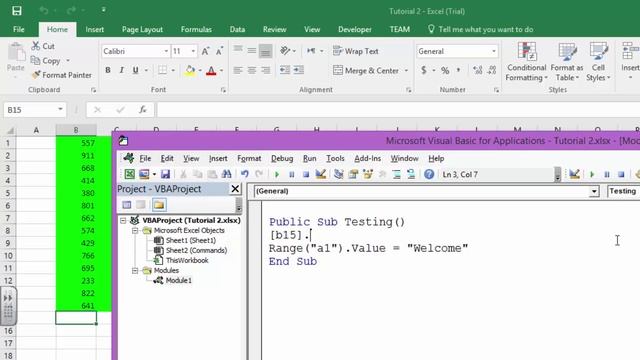Click Tell me what you want to do

480,29
